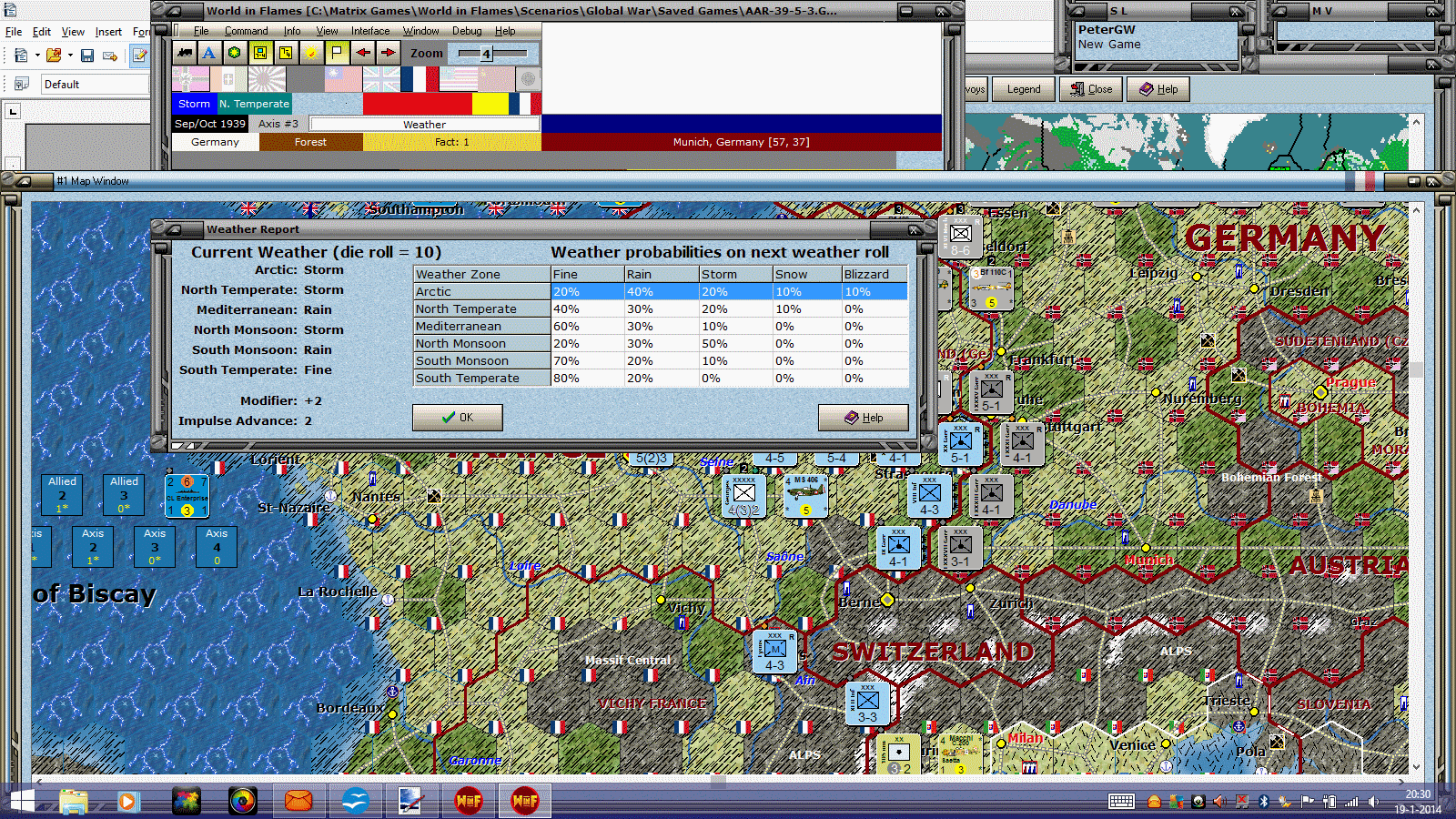Select the French tricolor flag
The image size is (1456, 819).
[420, 79]
